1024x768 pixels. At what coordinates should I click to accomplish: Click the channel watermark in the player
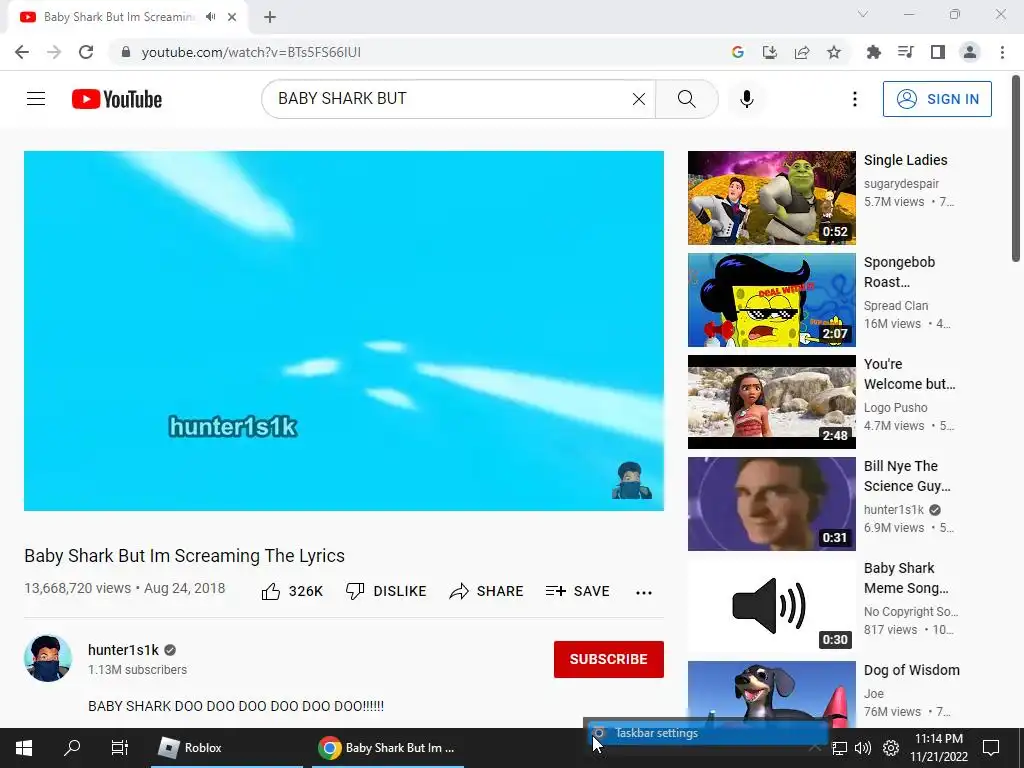click(x=632, y=480)
